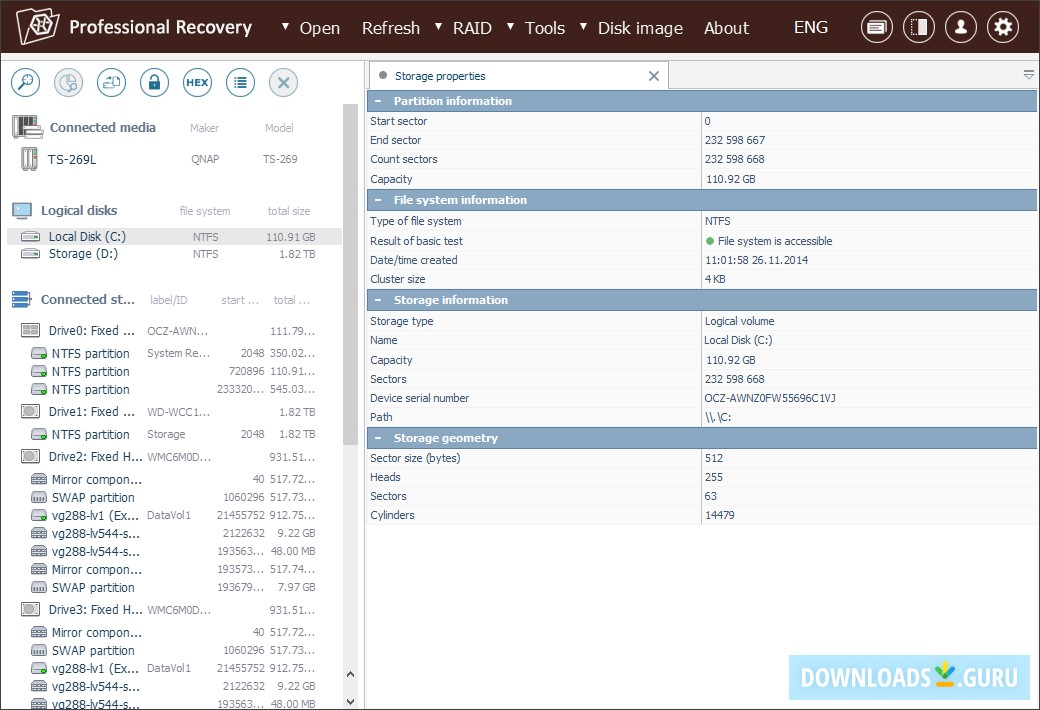Collapse the File system information section
This screenshot has width=1040, height=710.
point(377,200)
